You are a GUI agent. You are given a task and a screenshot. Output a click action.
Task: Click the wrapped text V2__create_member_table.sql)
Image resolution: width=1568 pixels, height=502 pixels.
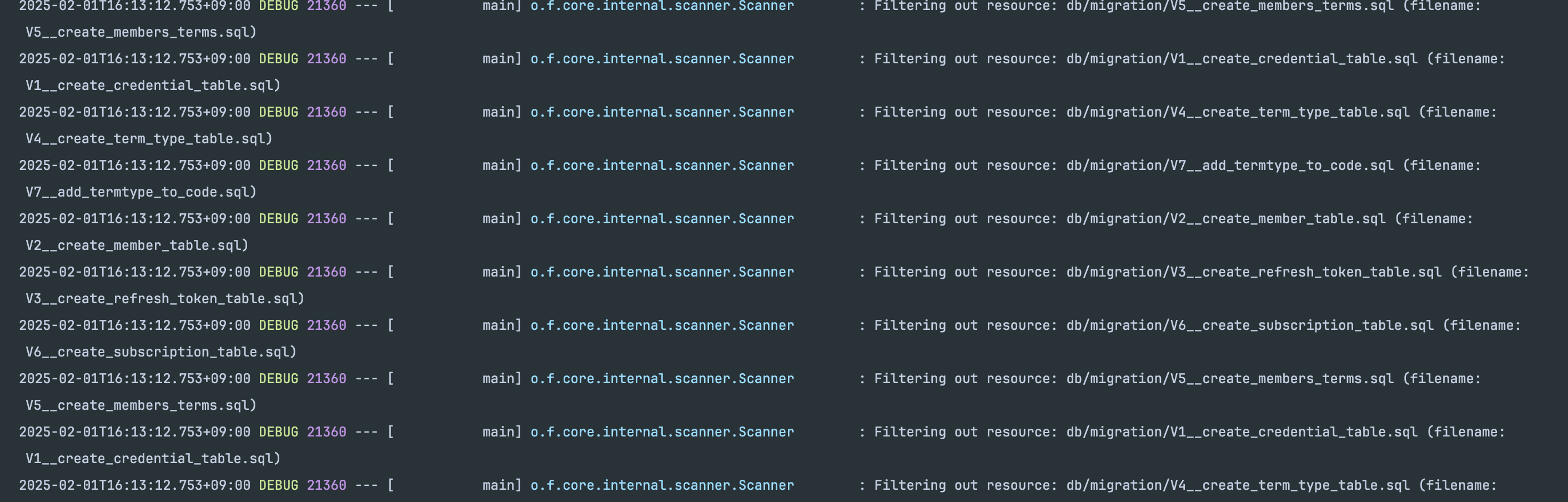[137, 246]
